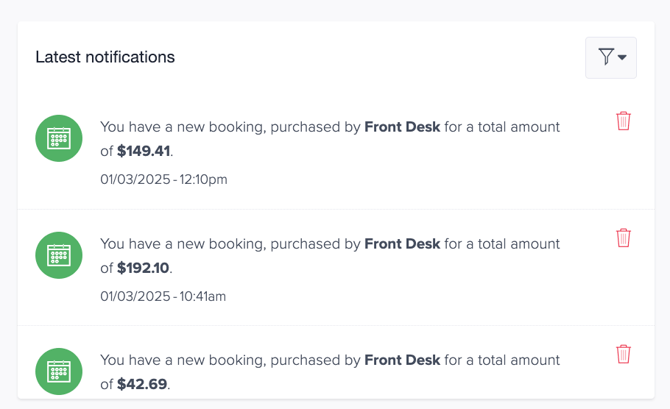Open the notifications filter dropdown

point(611,58)
